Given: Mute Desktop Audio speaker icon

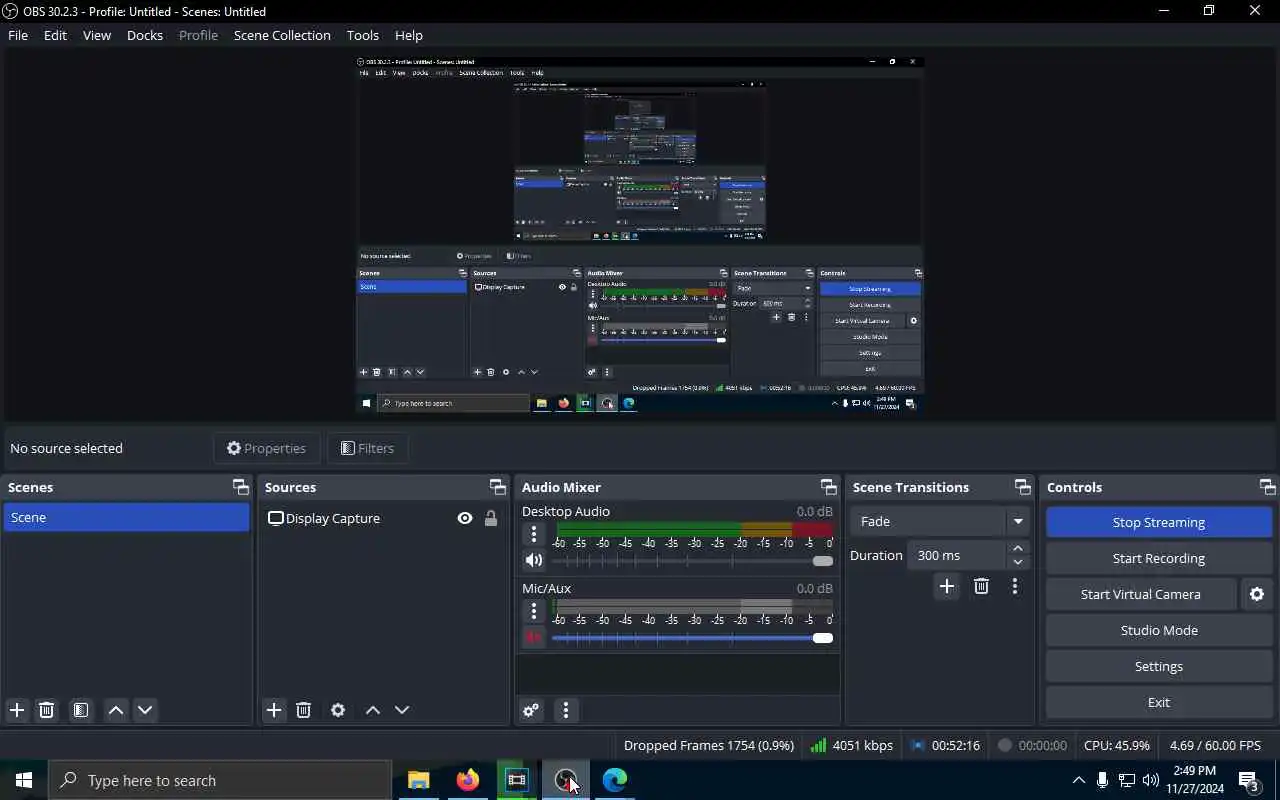Looking at the screenshot, I should [534, 560].
